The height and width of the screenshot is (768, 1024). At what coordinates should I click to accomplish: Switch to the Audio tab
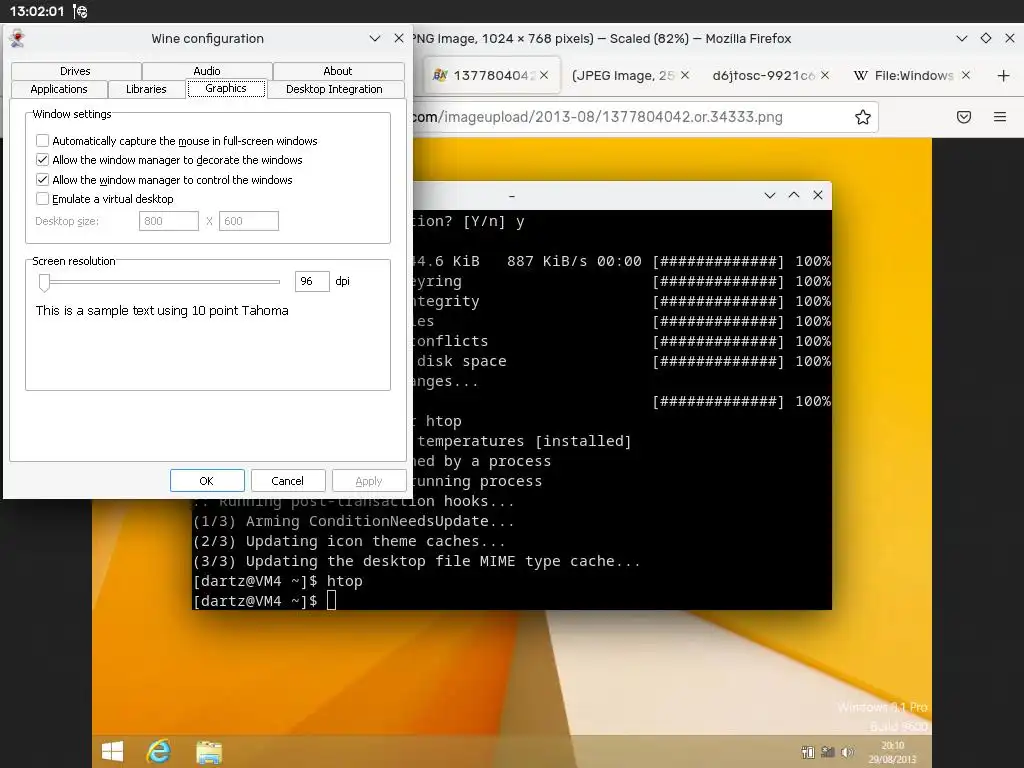[207, 71]
